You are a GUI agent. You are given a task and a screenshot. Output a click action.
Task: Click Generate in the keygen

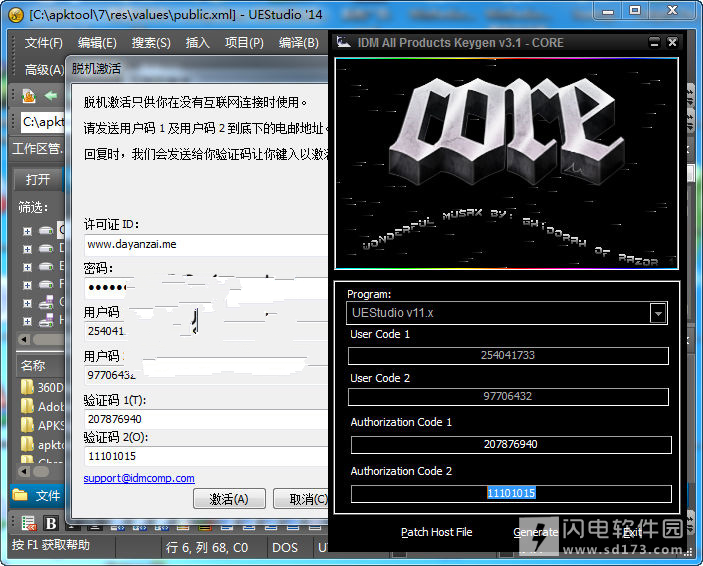pos(535,532)
